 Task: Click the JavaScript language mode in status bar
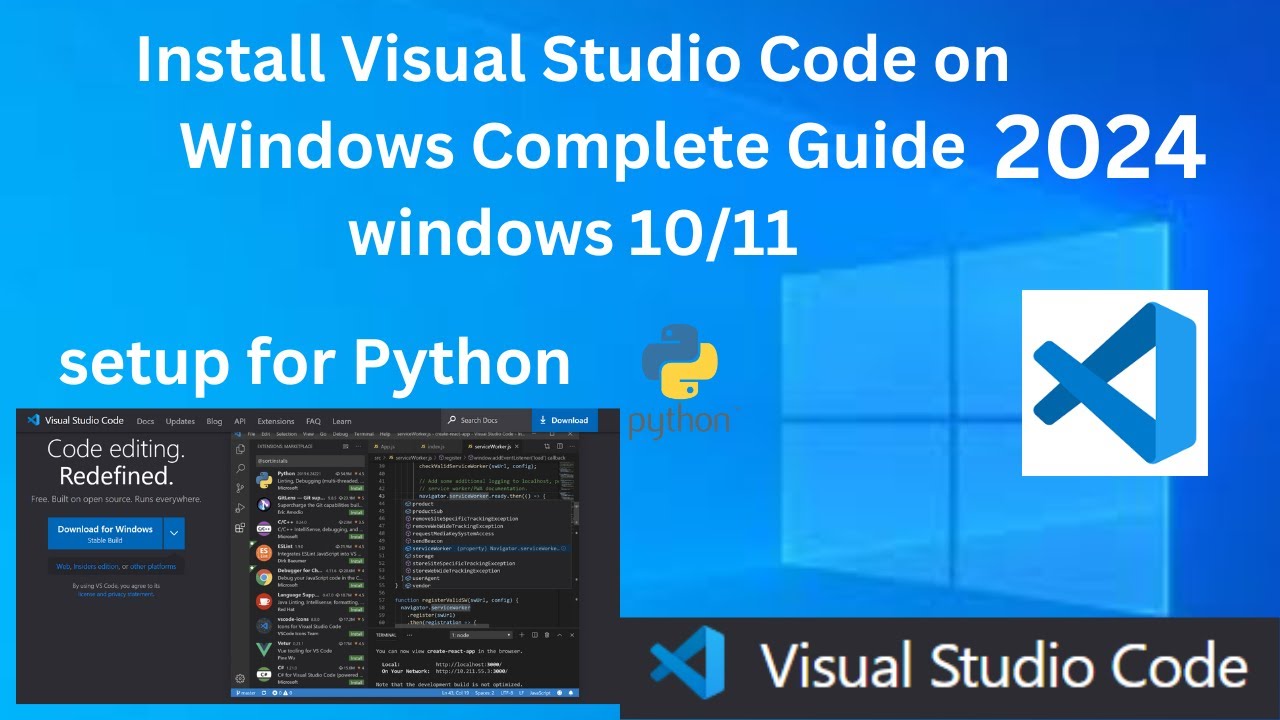[540, 693]
